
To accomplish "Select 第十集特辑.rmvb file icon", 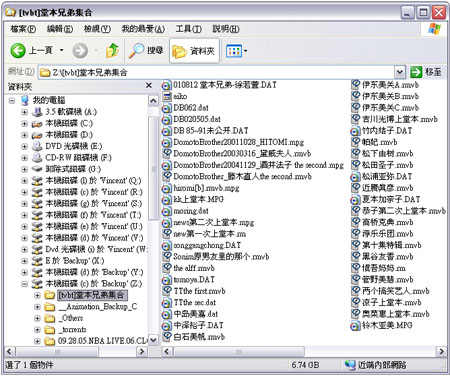I will [356, 245].
